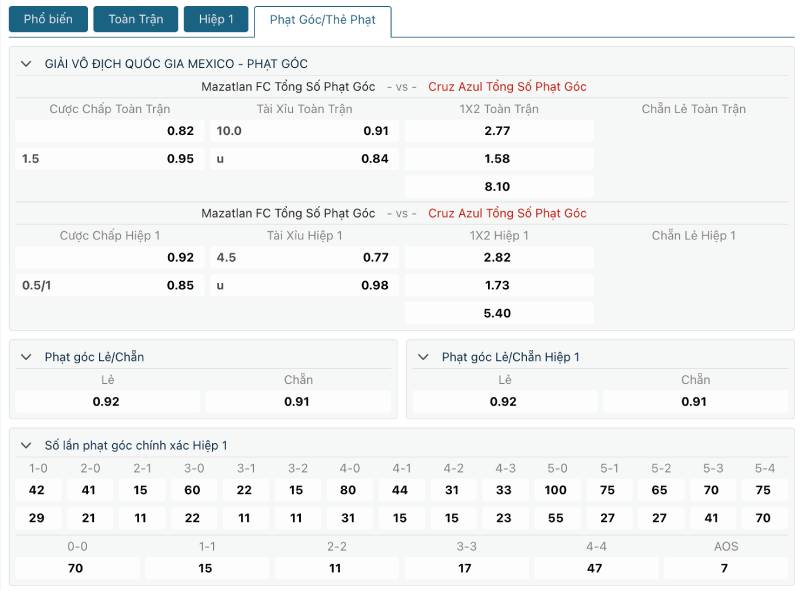Choose Chẵn odds 0.91 in Hiệp 1 panel
This screenshot has width=800, height=591.
[x=695, y=402]
